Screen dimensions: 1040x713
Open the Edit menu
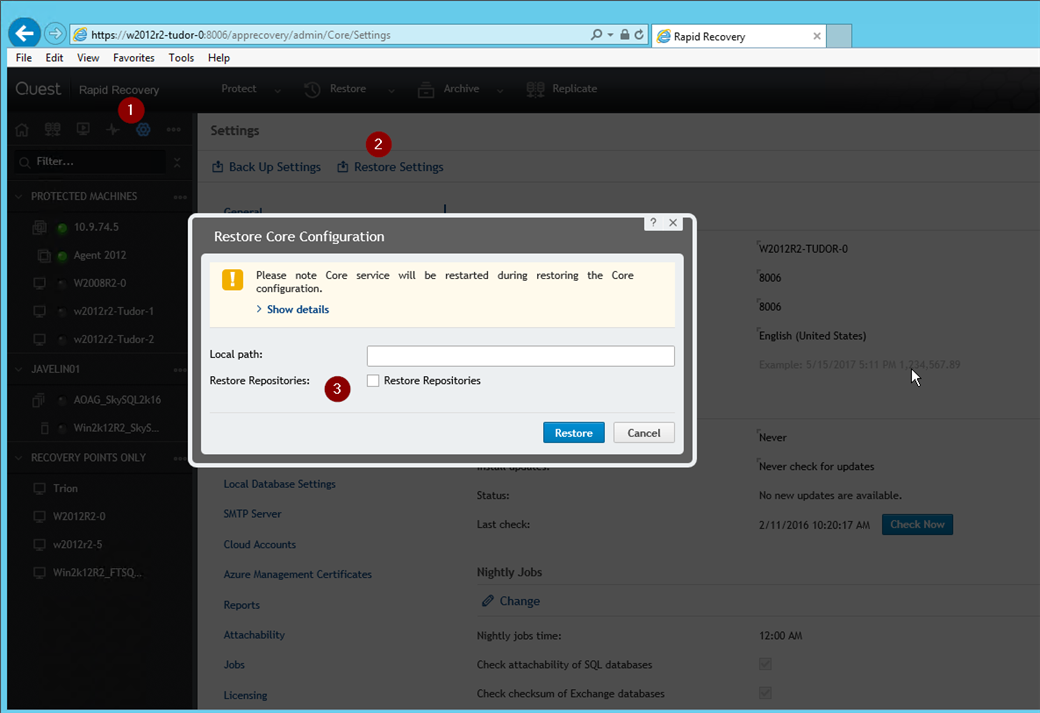coord(54,58)
